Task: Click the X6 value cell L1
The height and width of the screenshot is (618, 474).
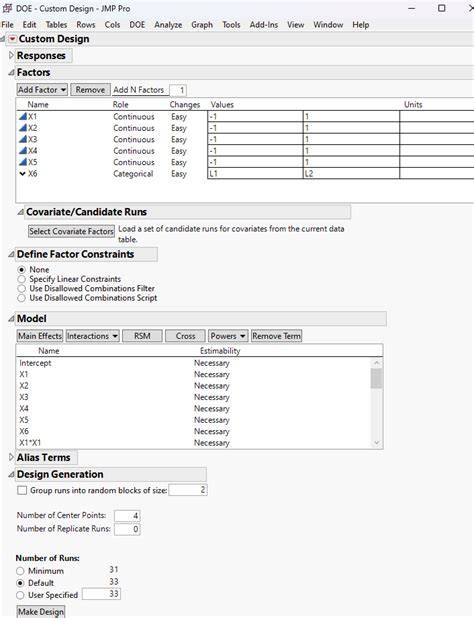Action: tap(255, 173)
